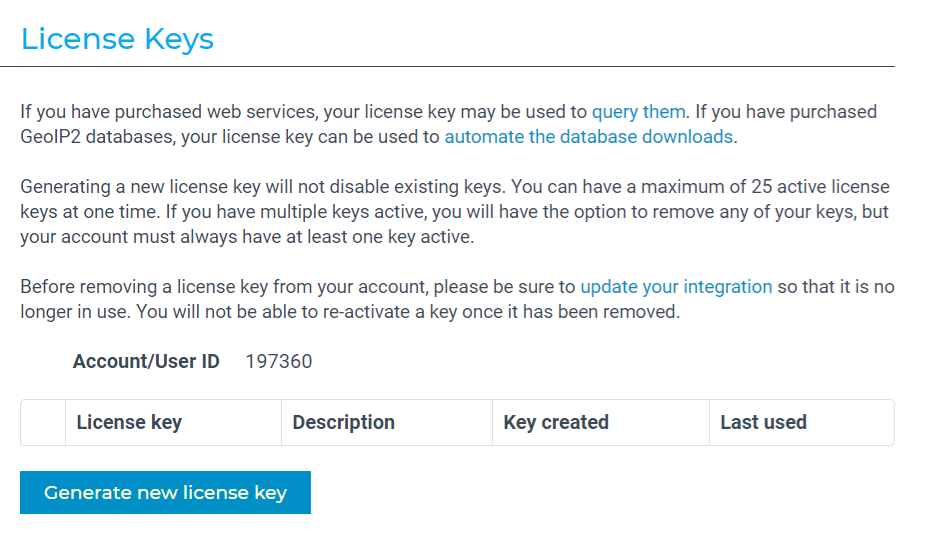Click "If you have purchased web services" text
Viewport: 948px width, 560px height.
coord(169,112)
